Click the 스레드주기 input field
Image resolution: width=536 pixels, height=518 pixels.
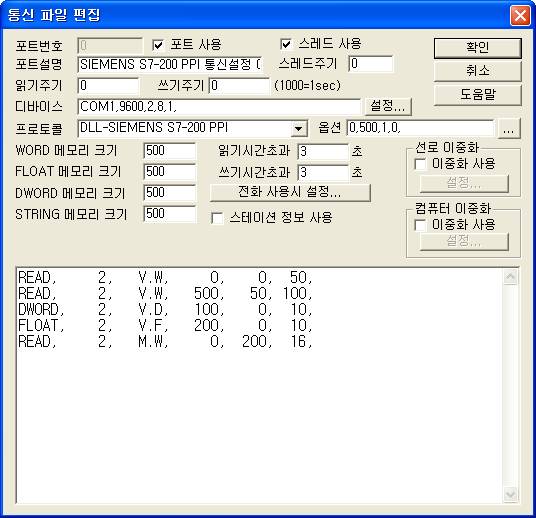click(x=371, y=64)
